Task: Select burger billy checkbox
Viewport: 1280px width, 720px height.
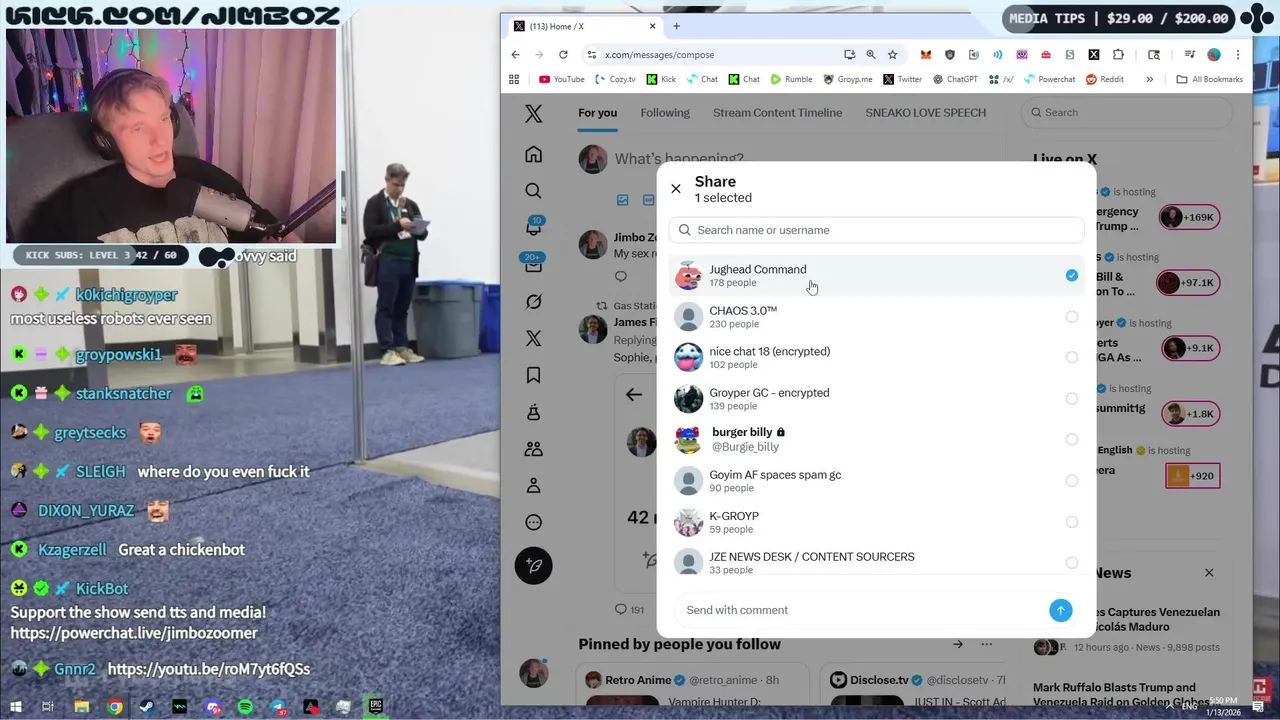Action: (x=1071, y=440)
